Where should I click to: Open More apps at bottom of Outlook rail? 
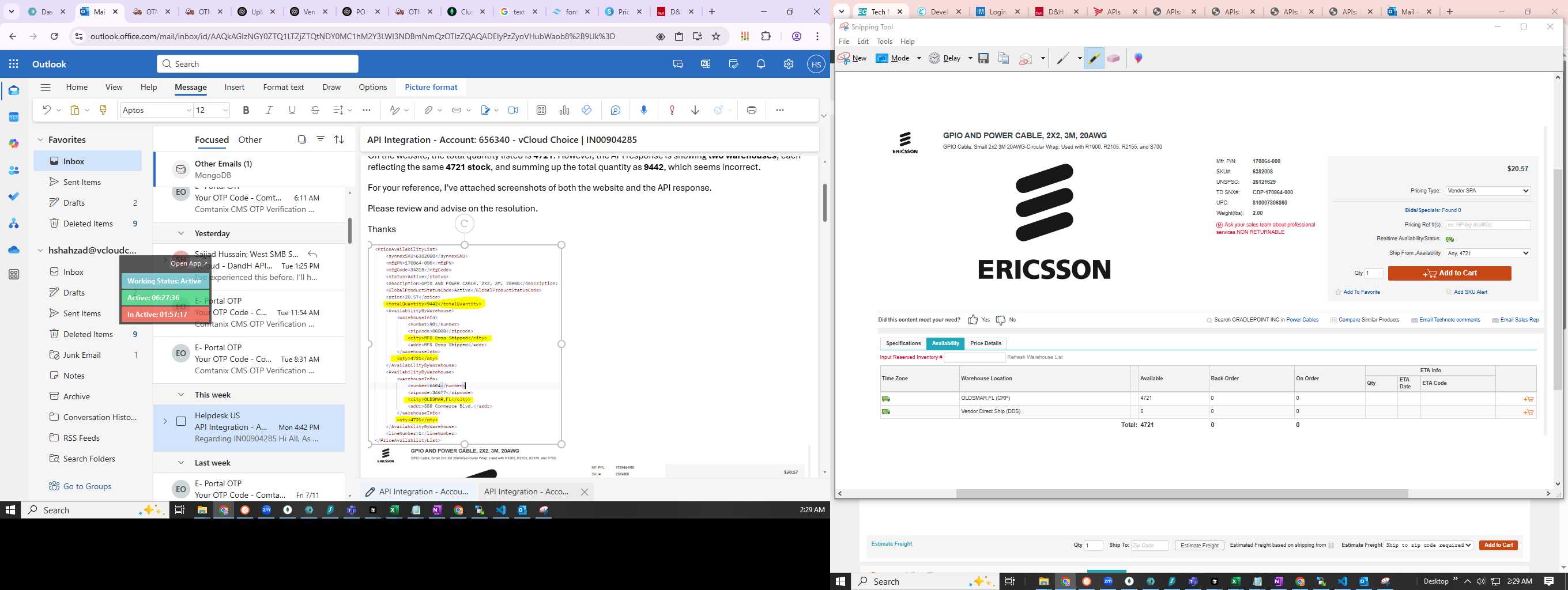[13, 274]
